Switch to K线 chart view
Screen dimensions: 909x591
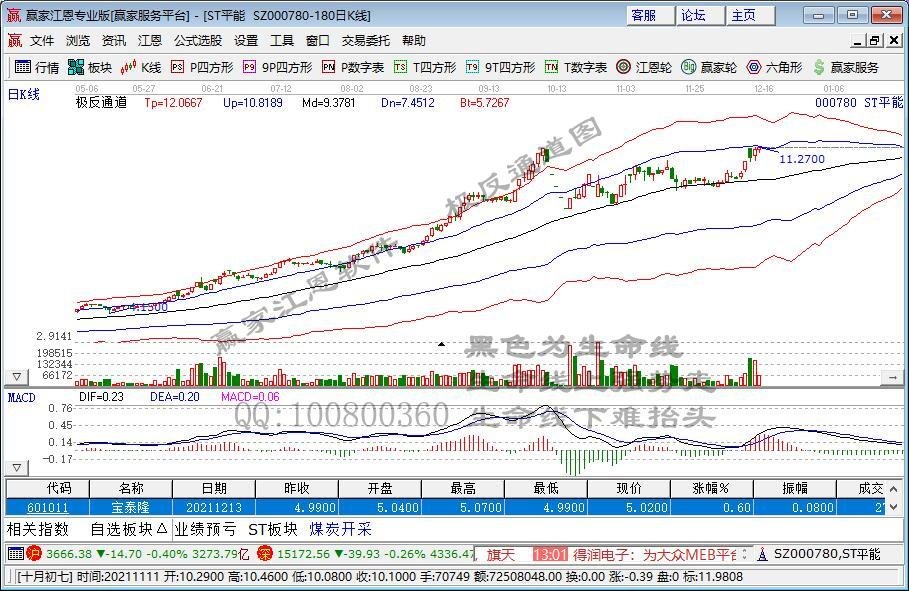(x=140, y=67)
